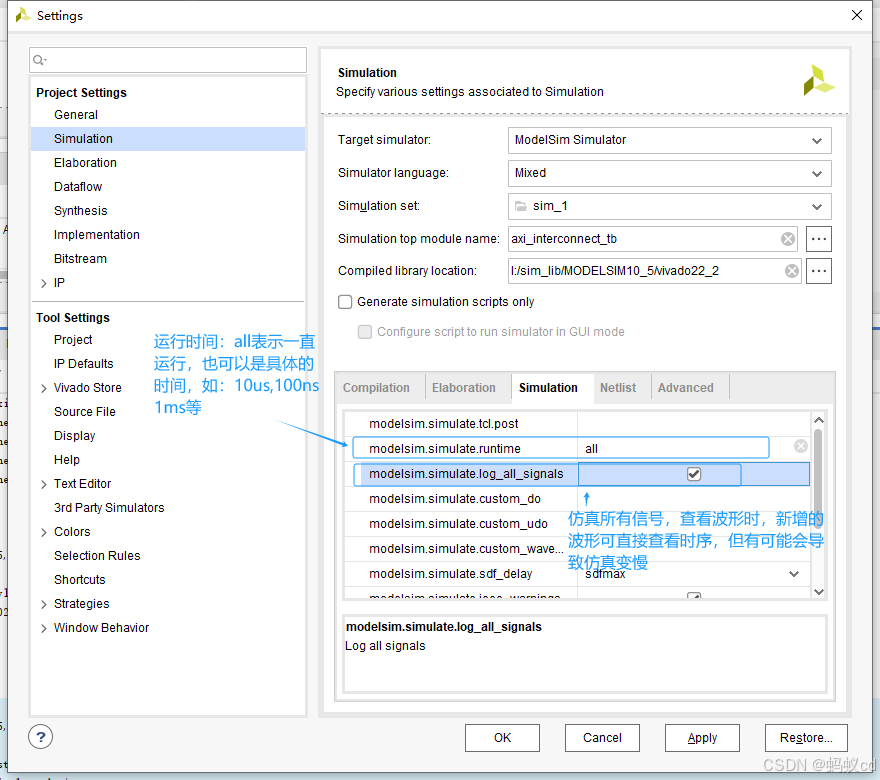Clear the Simulation top module name field
The width and height of the screenshot is (880, 780).
coord(788,239)
